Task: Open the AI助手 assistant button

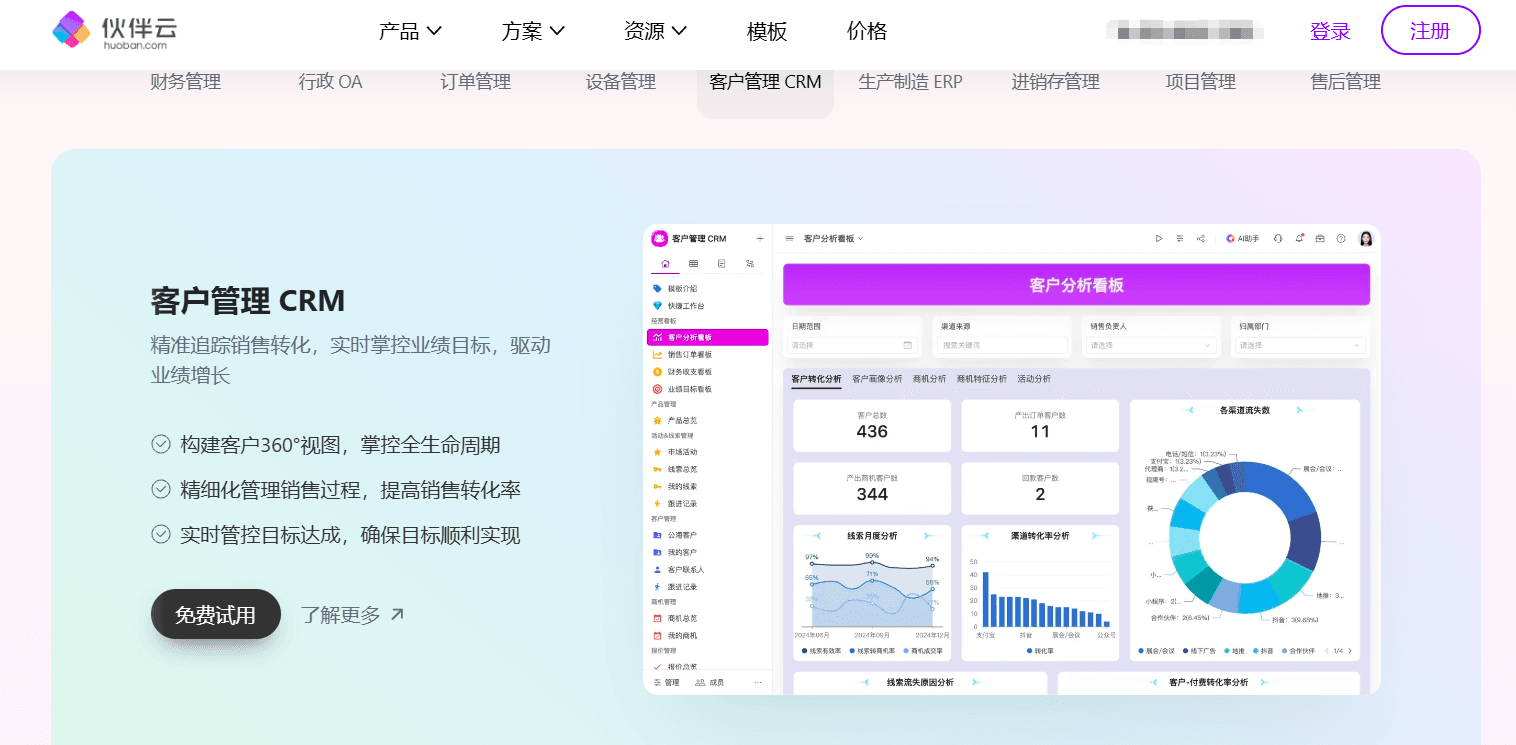Action: coord(1242,239)
